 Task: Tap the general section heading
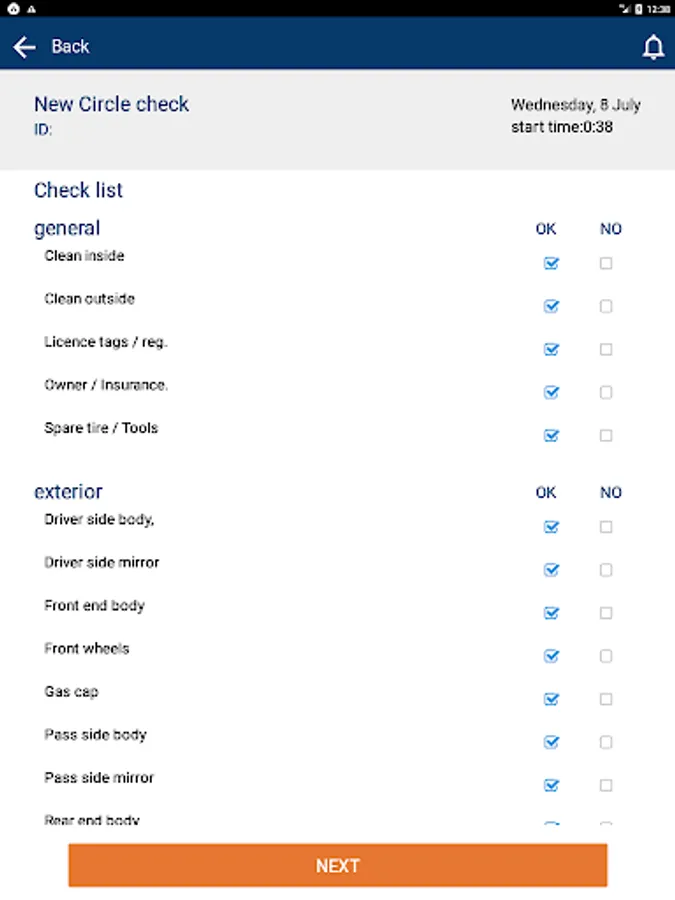tap(67, 228)
